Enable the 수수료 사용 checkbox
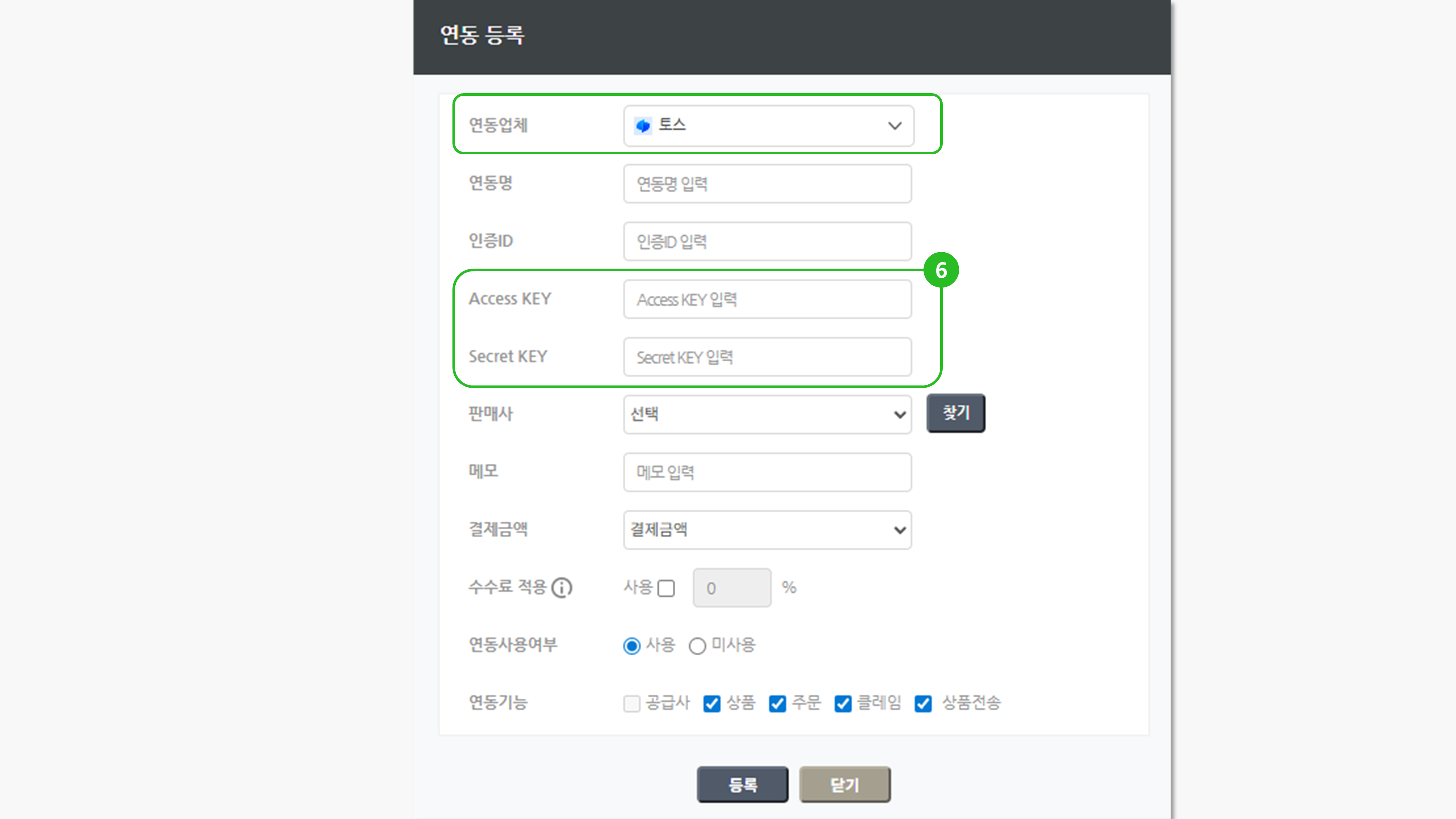This screenshot has width=1456, height=819. tap(666, 588)
